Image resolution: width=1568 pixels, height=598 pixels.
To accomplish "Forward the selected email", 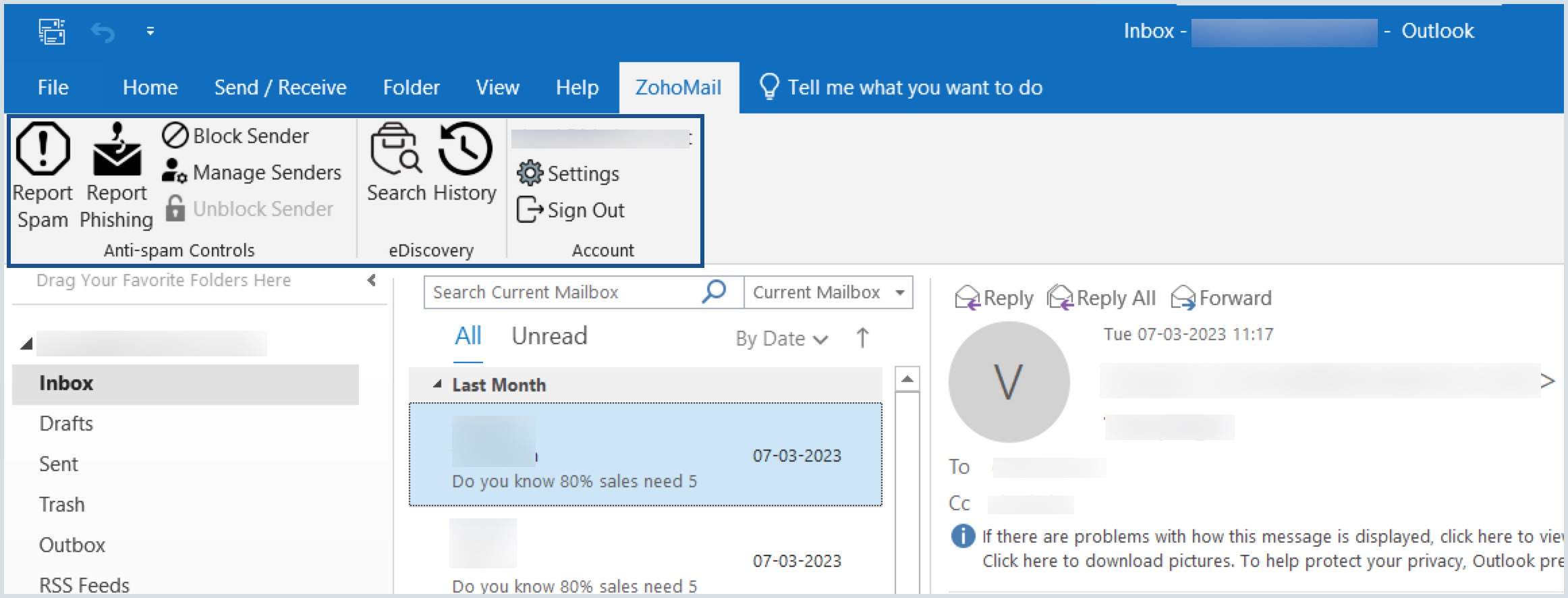I will click(x=1222, y=298).
